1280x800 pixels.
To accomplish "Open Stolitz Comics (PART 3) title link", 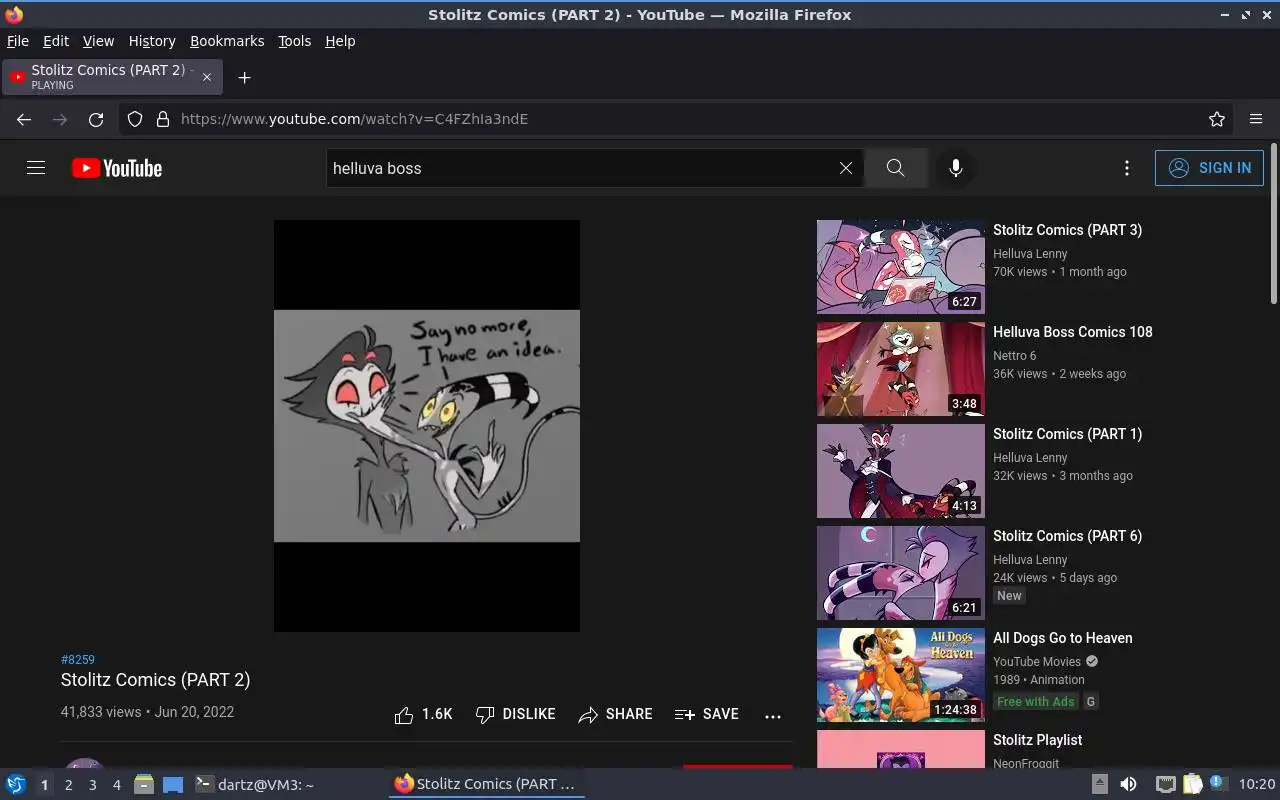I will tap(1067, 230).
